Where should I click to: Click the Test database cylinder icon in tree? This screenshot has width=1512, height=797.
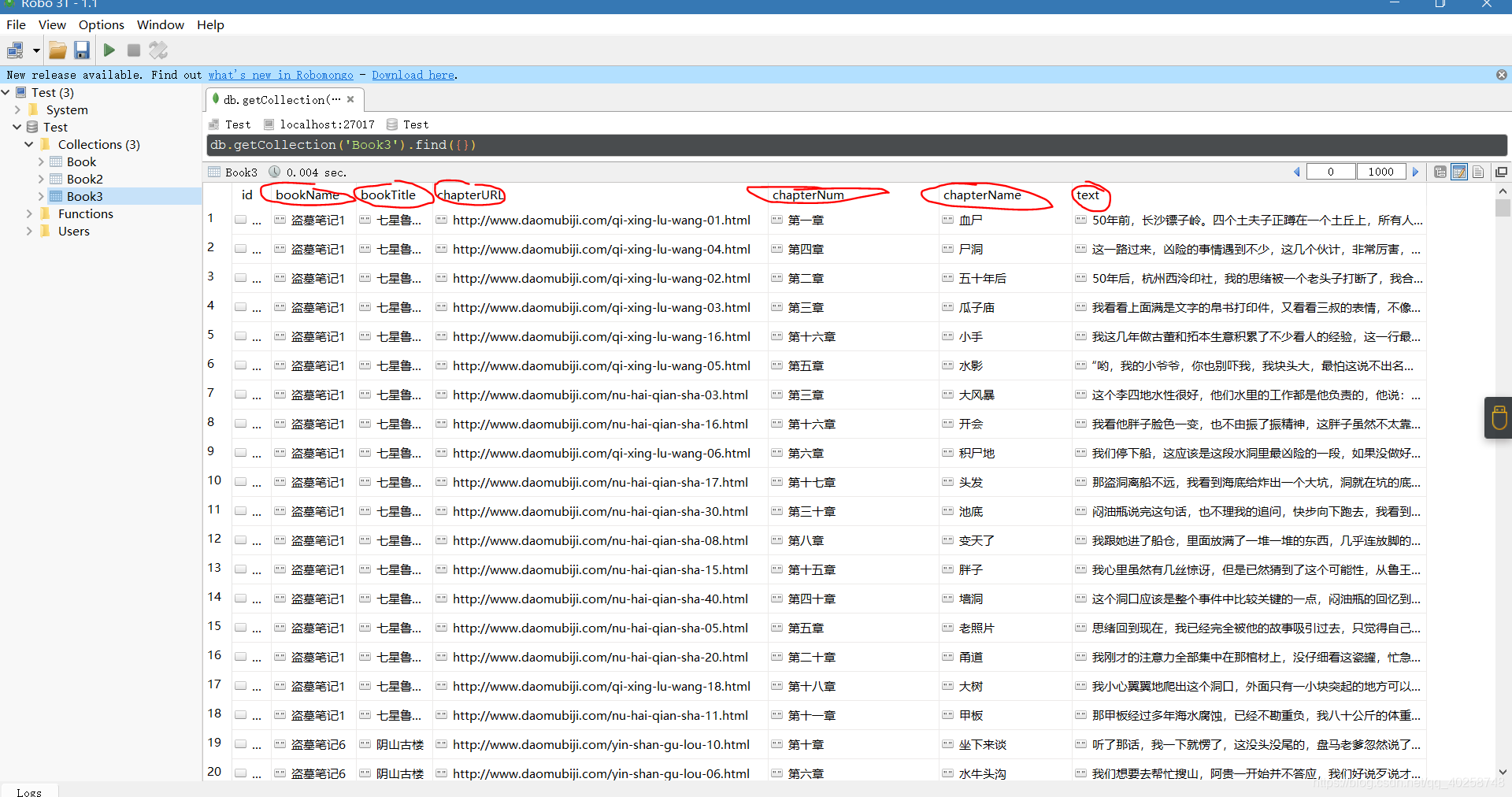(32, 127)
